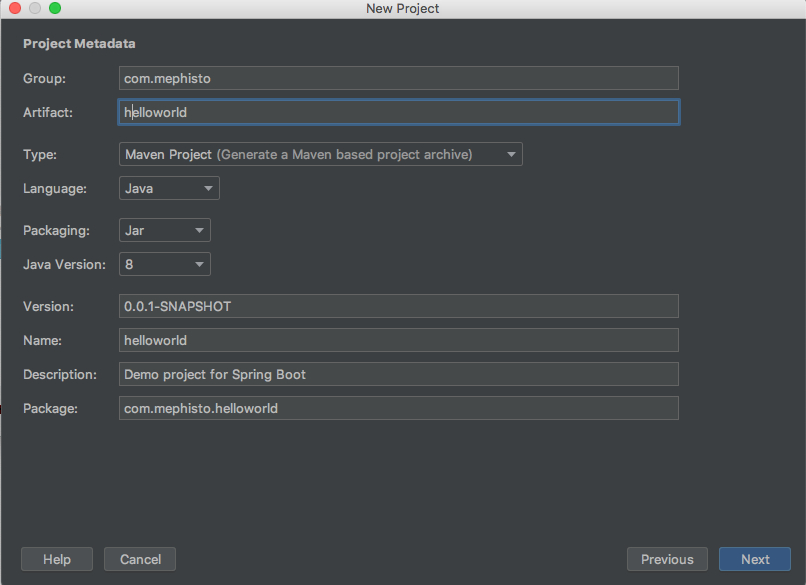Cancel the New Project dialog
This screenshot has height=585, width=806.
140,559
